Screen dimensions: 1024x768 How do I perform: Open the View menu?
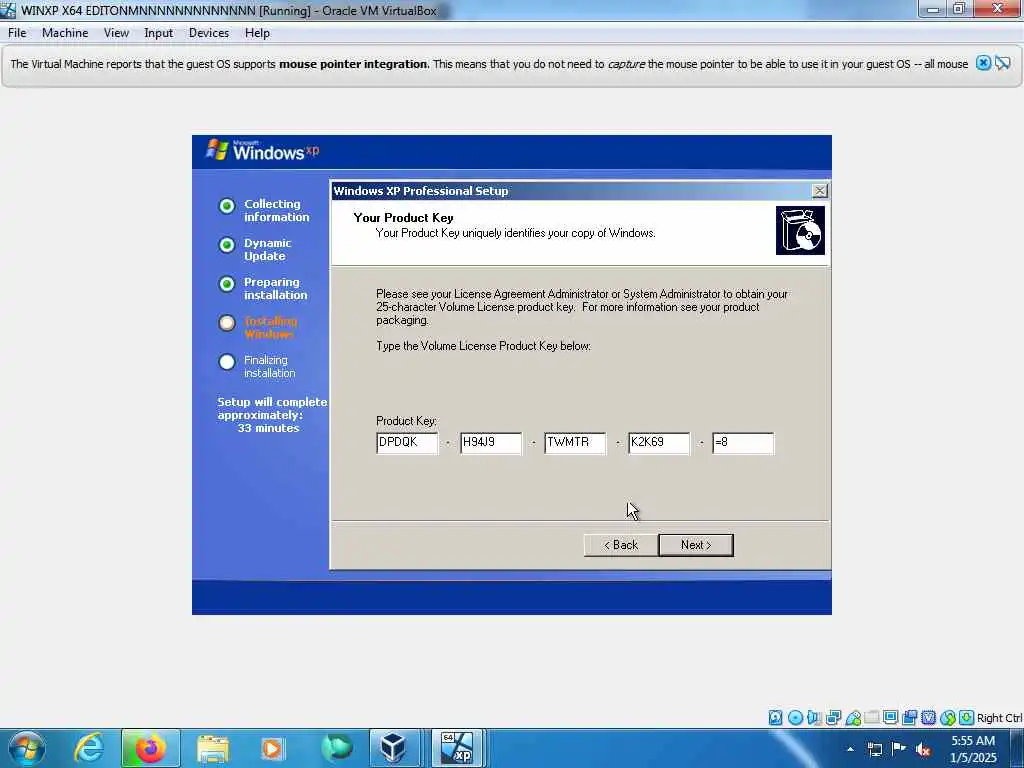(x=116, y=33)
